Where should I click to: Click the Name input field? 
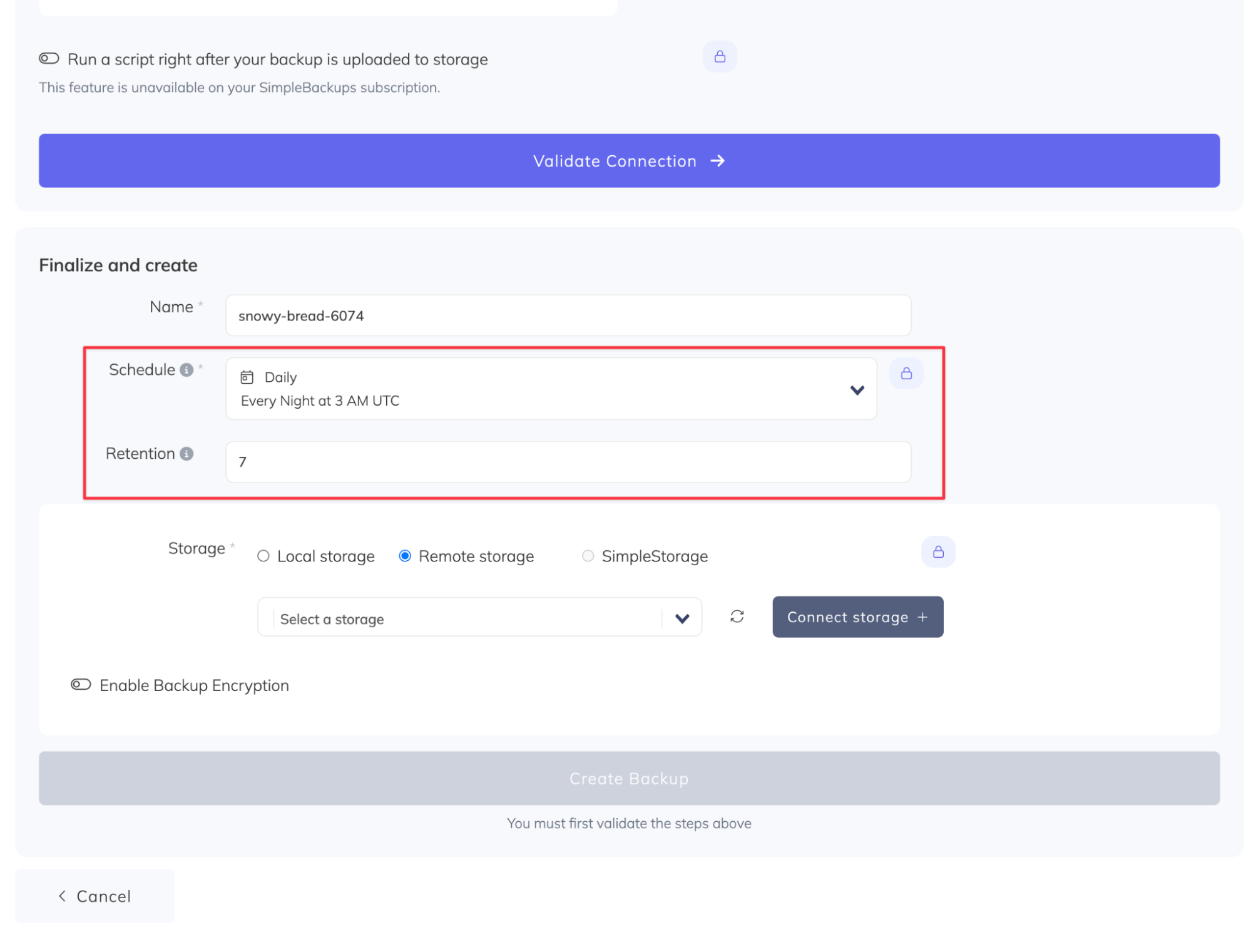(567, 315)
